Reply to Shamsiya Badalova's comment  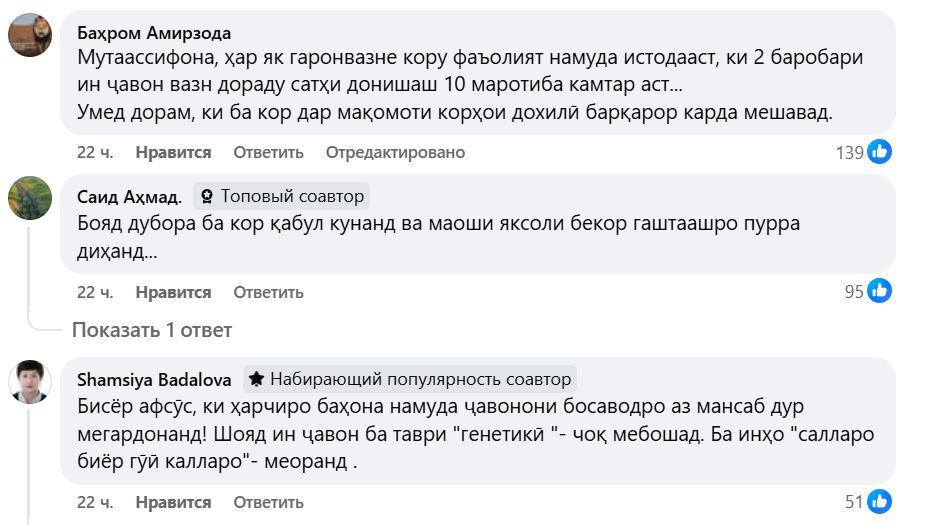pyautogui.click(x=268, y=502)
